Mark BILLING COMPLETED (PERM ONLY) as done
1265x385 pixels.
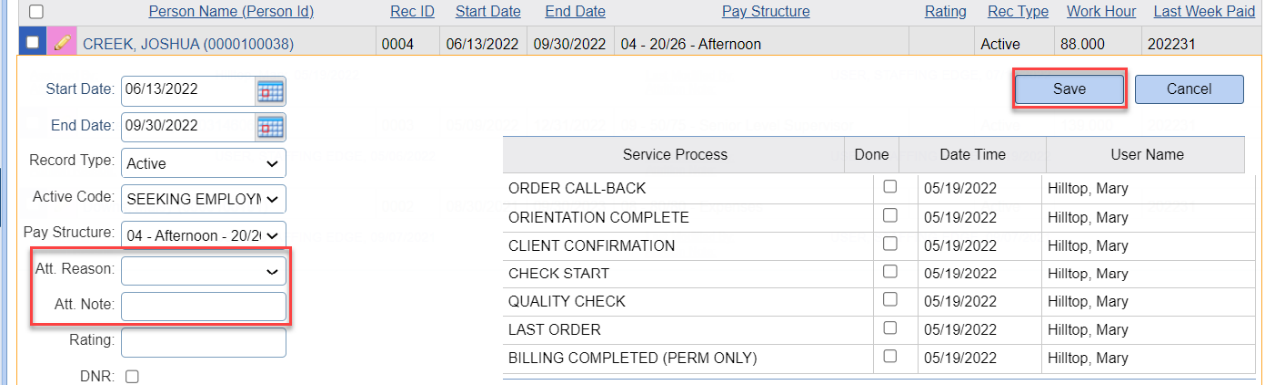890,356
